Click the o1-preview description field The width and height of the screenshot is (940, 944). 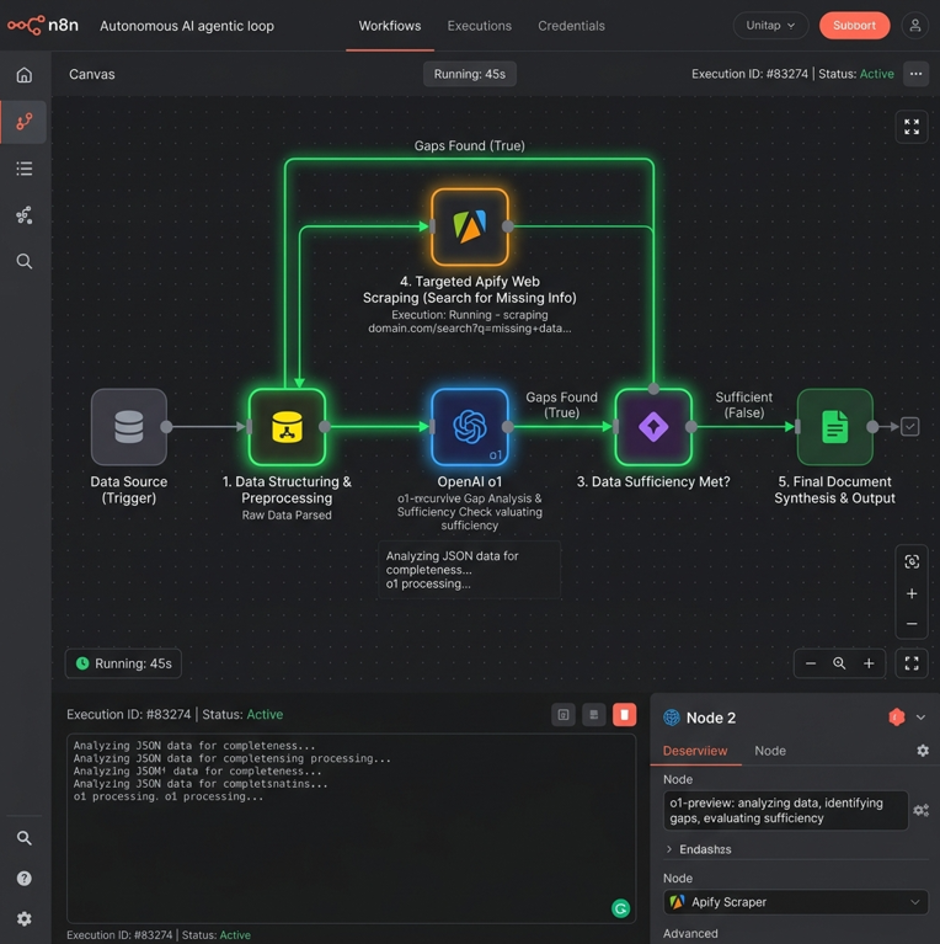(785, 810)
